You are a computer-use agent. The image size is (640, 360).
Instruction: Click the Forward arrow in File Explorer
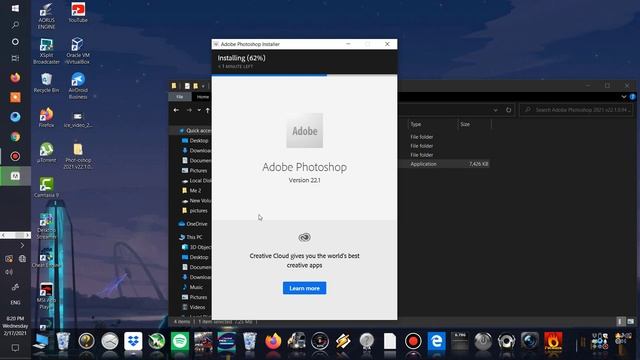[x=189, y=110]
